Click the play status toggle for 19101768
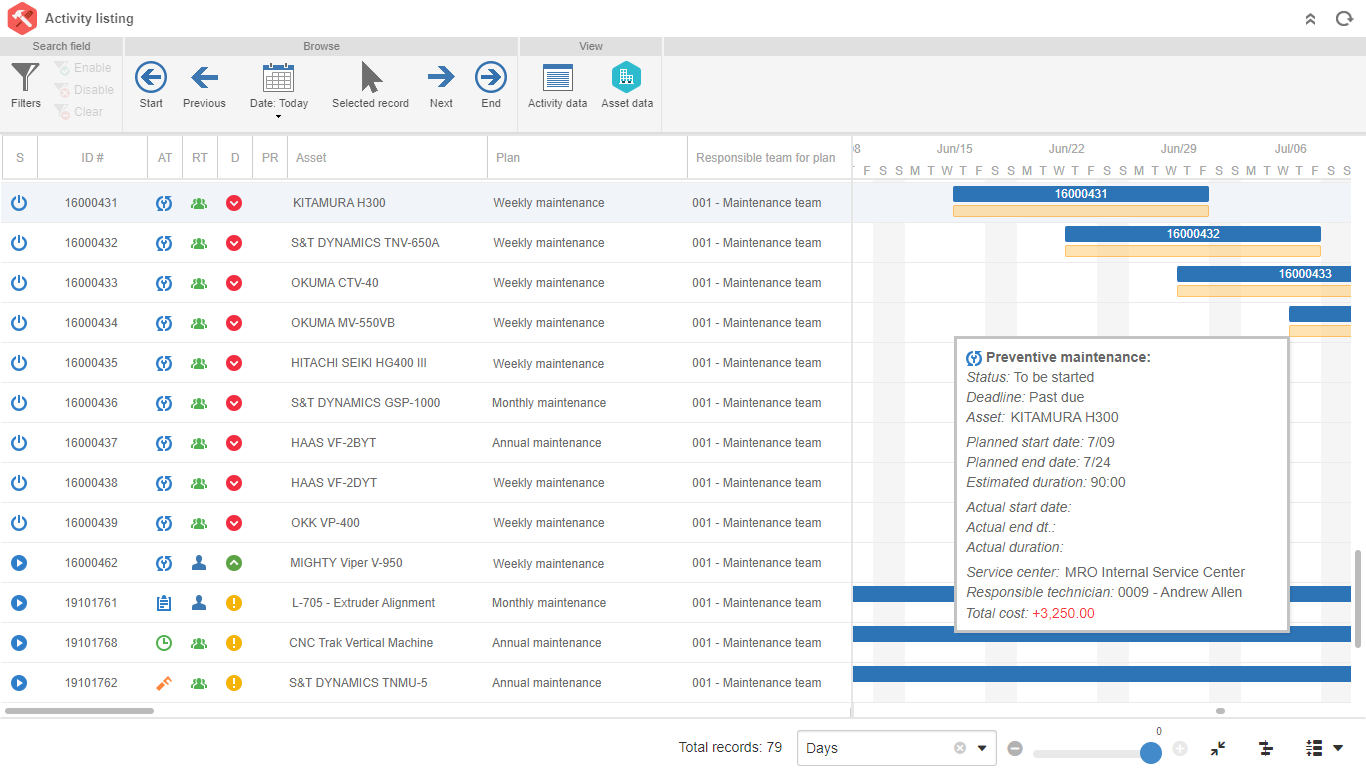The image size is (1366, 768). 18,643
